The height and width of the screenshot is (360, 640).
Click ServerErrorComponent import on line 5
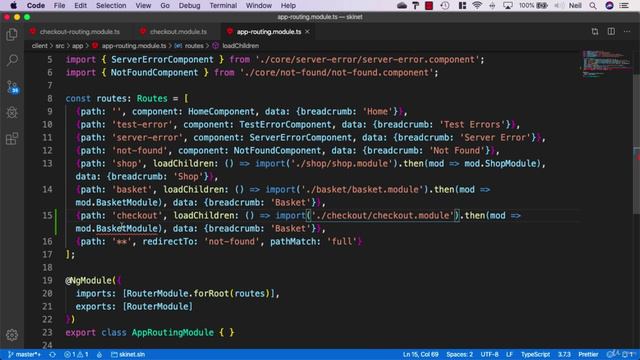click(162, 60)
